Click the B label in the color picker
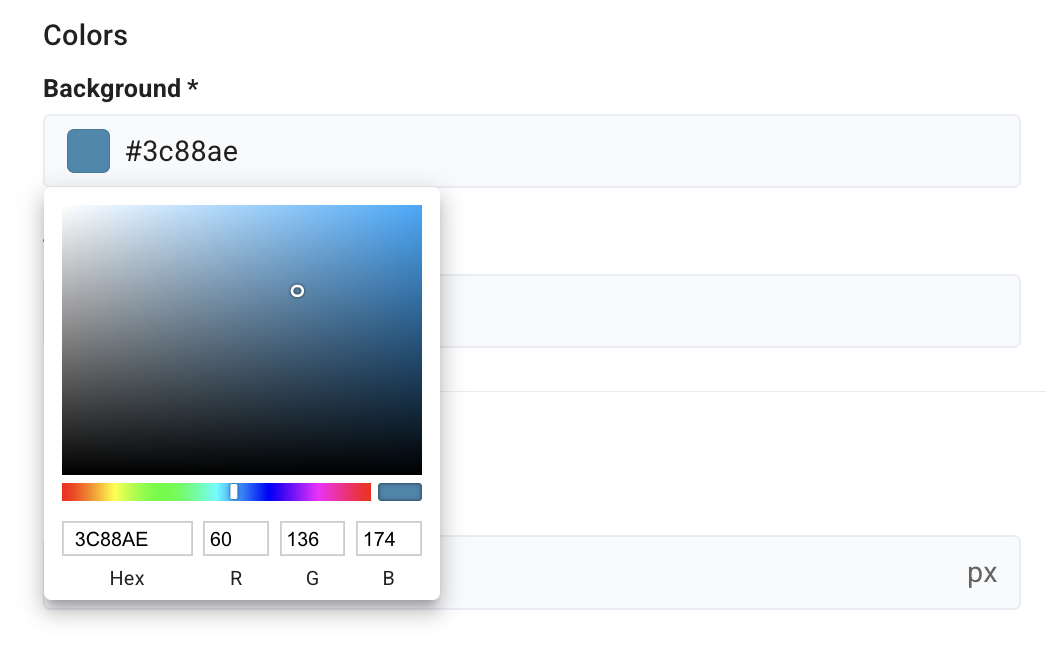Viewport: 1046px width, 648px height. pyautogui.click(x=388, y=579)
